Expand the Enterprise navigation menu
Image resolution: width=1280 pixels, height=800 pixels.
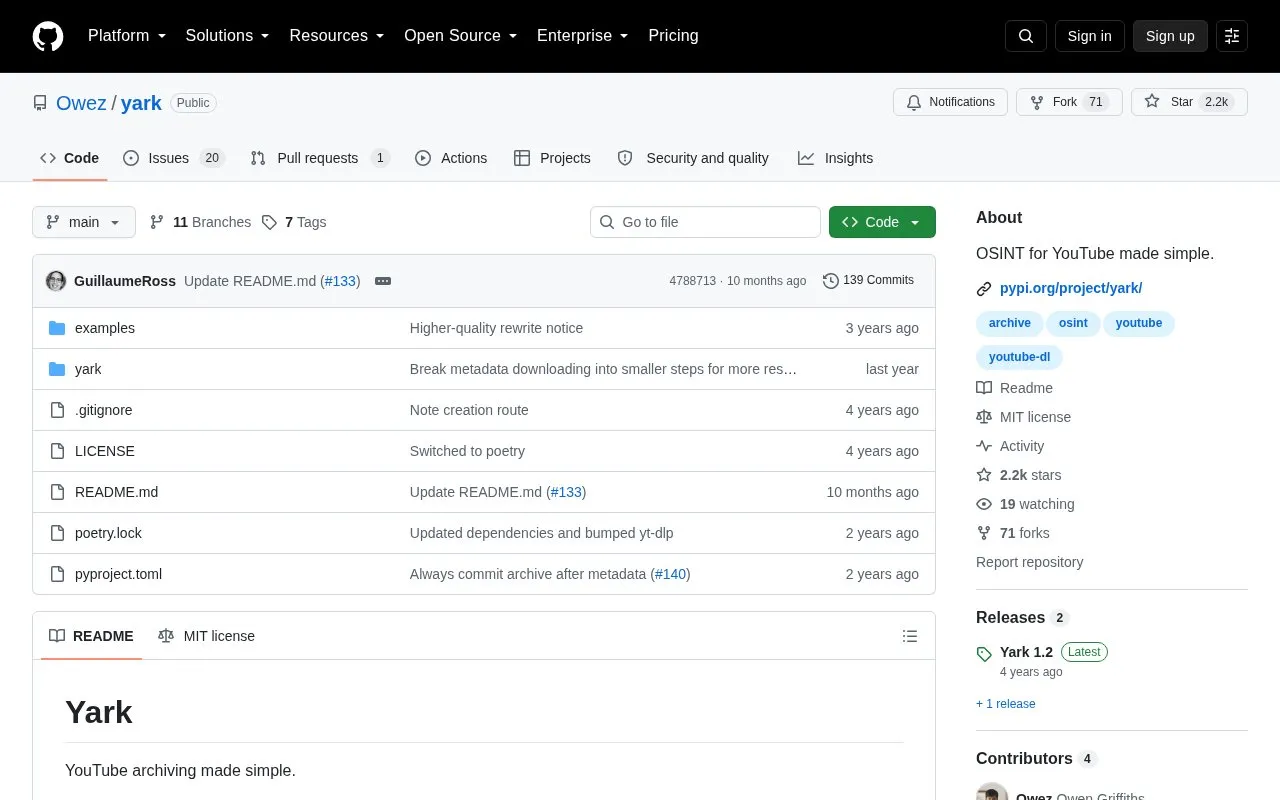(x=583, y=36)
